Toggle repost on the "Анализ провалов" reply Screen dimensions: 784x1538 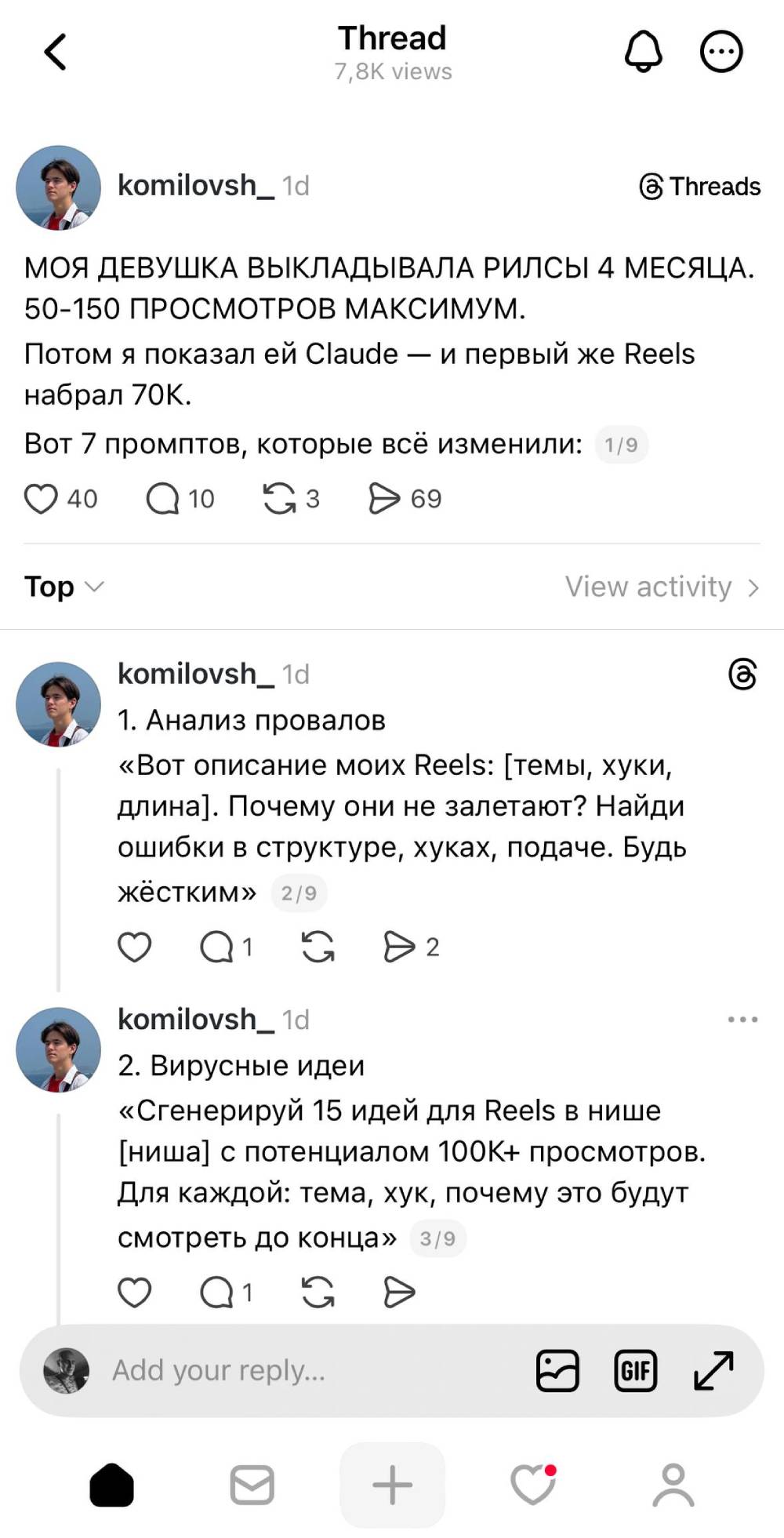[x=318, y=947]
